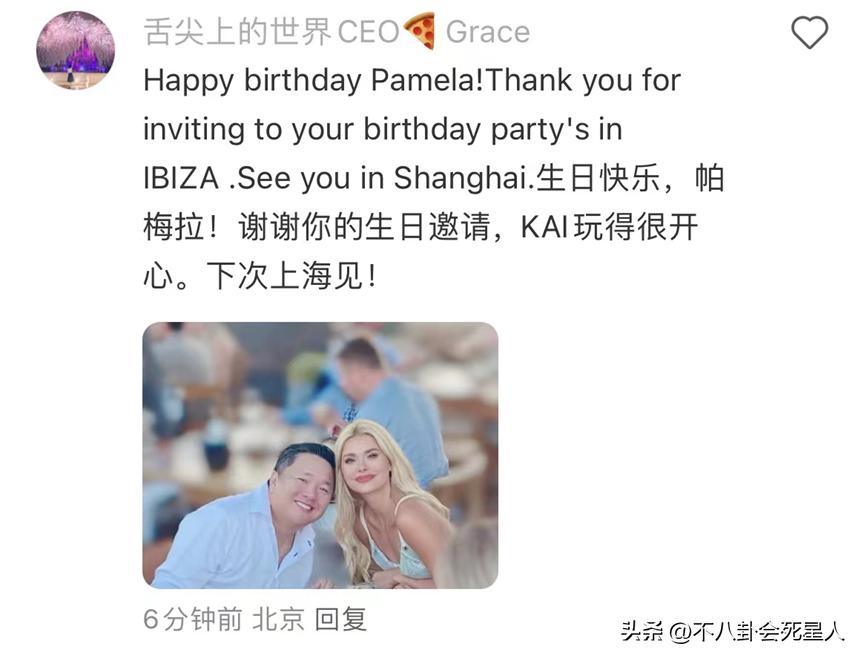Click the word Pamela in the comment

[x=427, y=80]
